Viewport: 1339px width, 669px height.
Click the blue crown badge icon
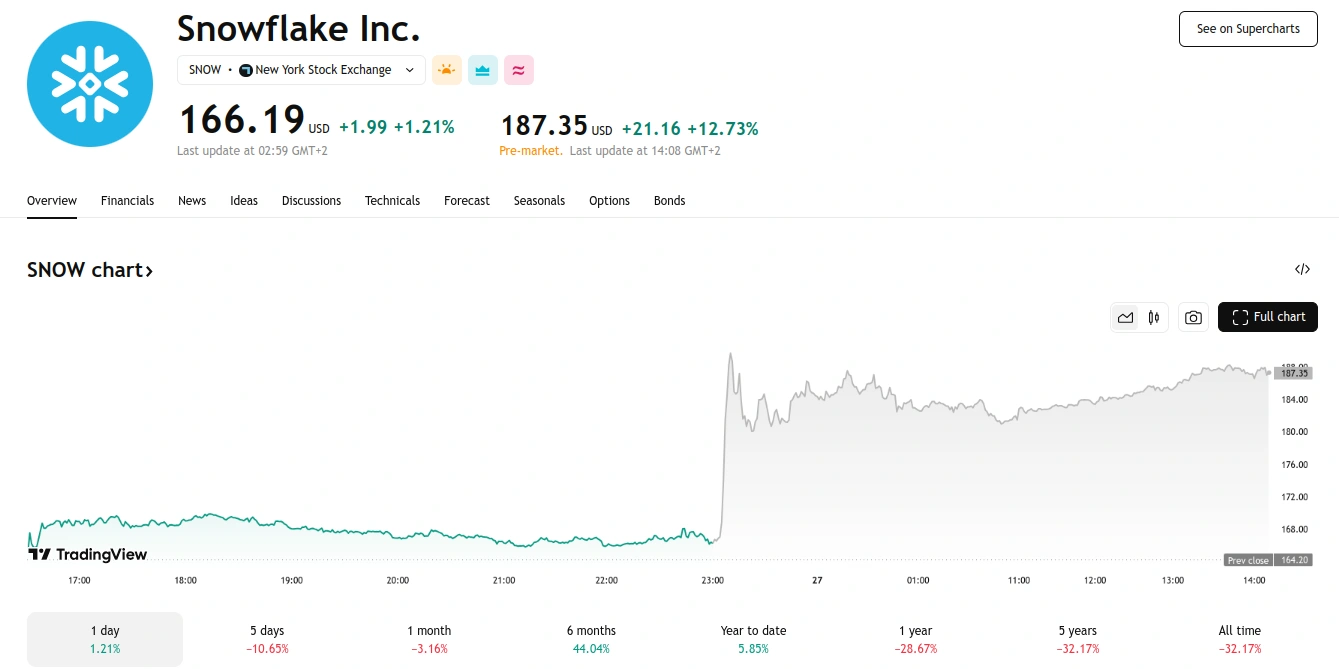[x=483, y=70]
